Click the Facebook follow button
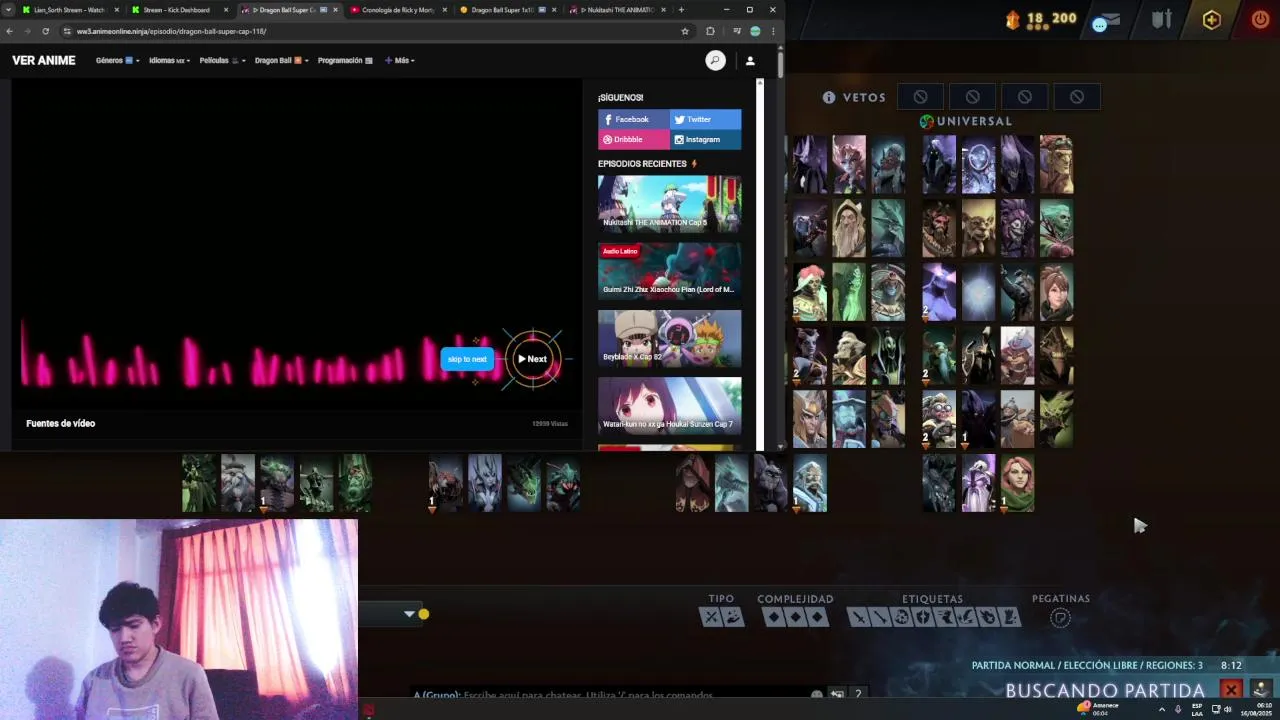The width and height of the screenshot is (1280, 720). click(x=633, y=119)
